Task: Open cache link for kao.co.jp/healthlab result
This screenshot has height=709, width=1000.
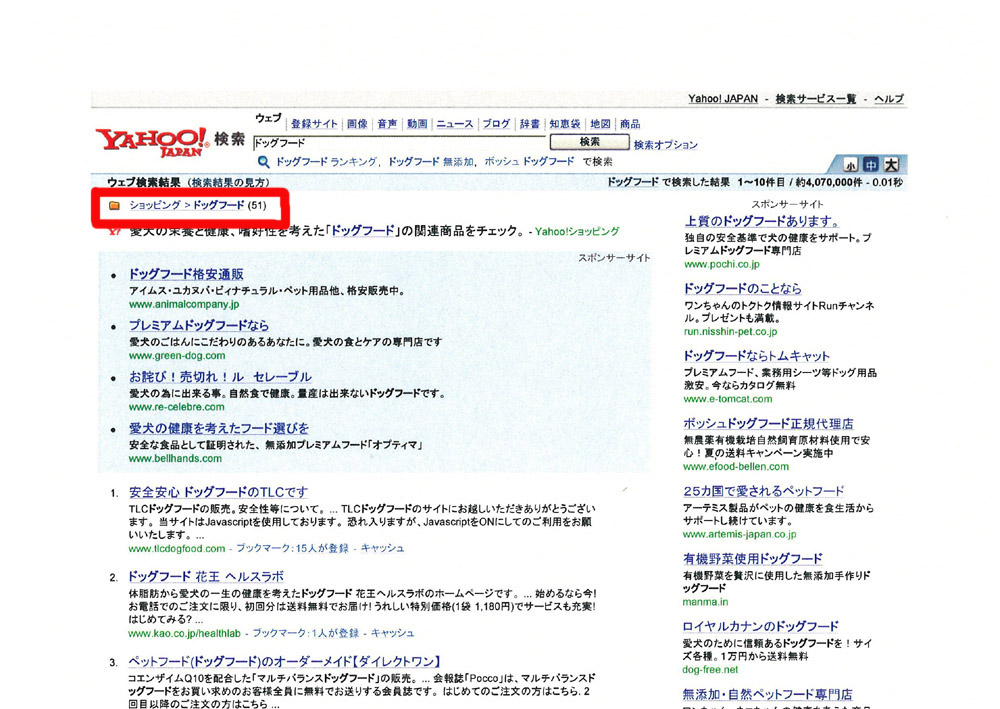Action: pyautogui.click(x=392, y=633)
